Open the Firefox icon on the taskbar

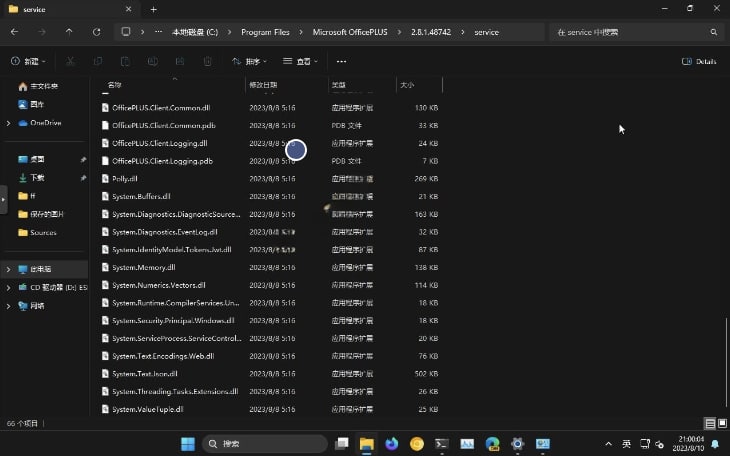pyautogui.click(x=391, y=443)
